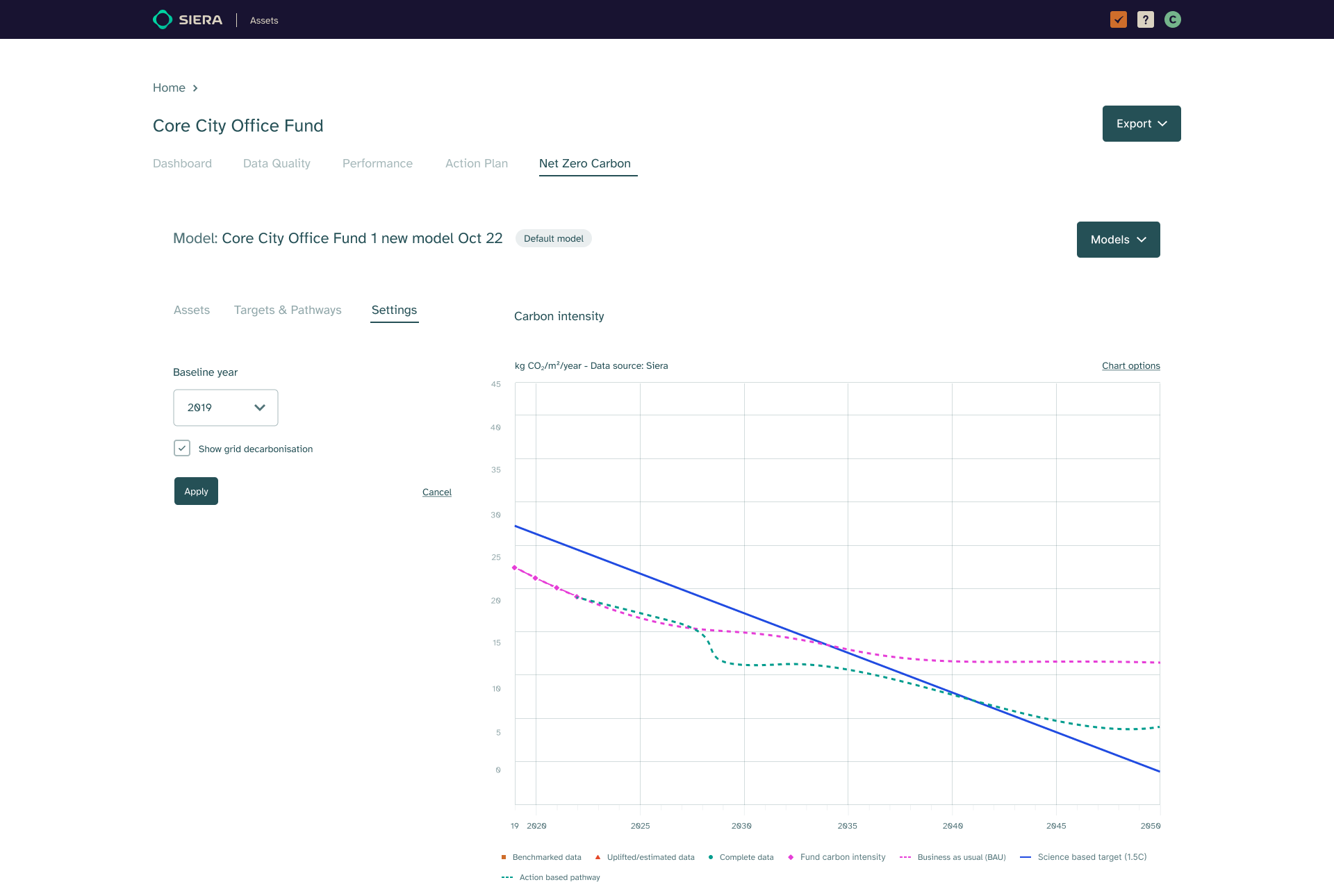Image resolution: width=1334 pixels, height=896 pixels.
Task: Toggle Benchmarked data legend square
Action: (x=504, y=857)
